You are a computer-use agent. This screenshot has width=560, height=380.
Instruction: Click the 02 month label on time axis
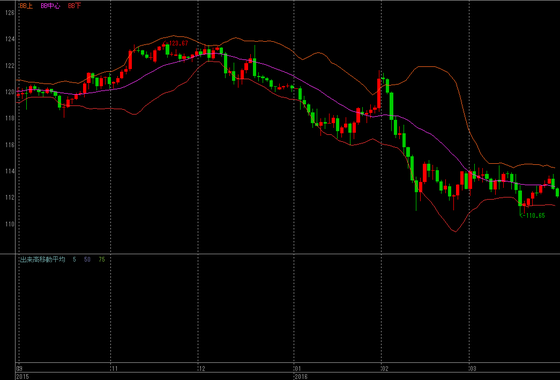tap(385, 368)
